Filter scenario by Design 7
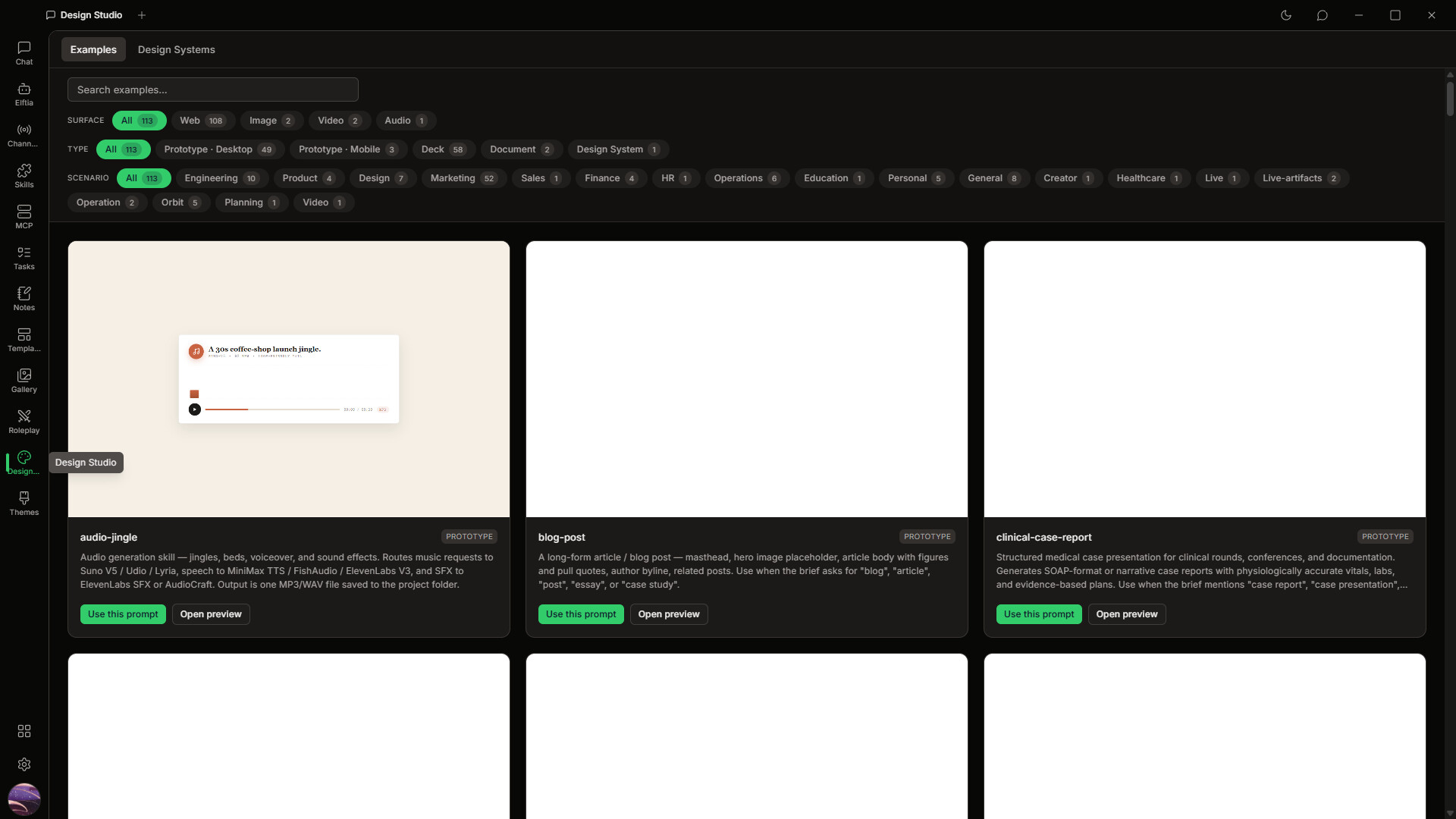 (383, 178)
